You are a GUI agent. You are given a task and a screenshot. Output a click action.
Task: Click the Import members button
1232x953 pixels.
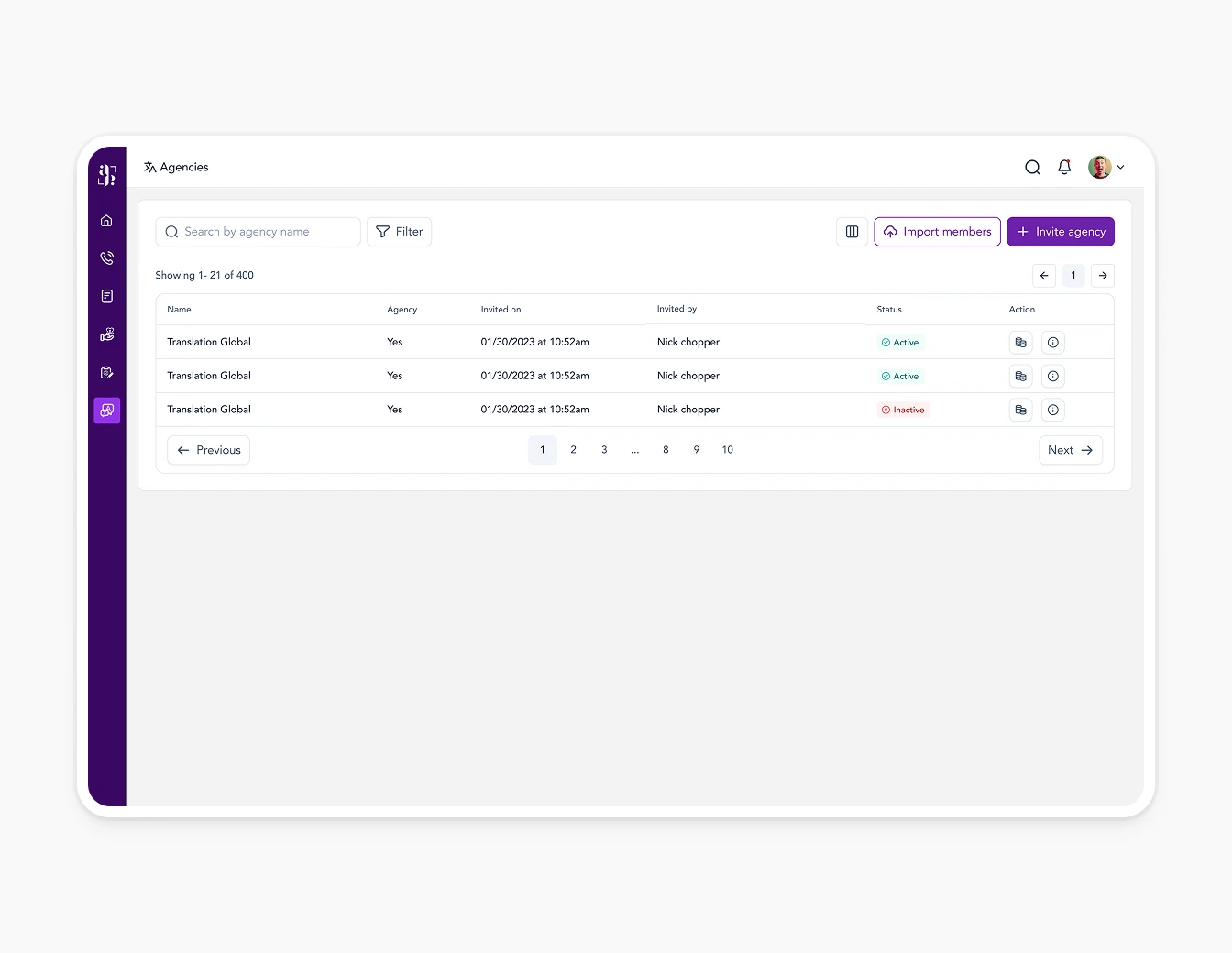click(937, 232)
